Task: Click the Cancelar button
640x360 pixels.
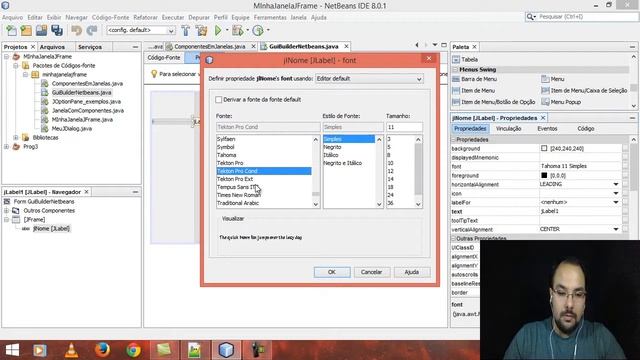Action: pyautogui.click(x=371, y=272)
